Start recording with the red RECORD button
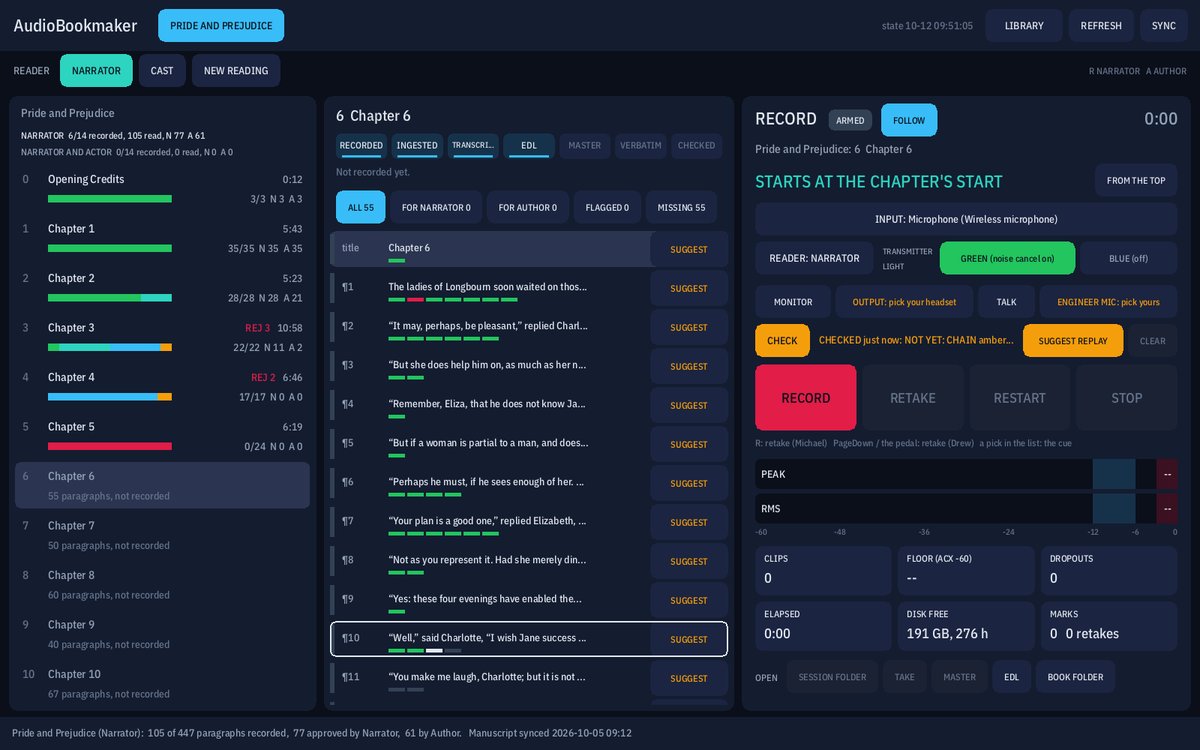The image size is (1200, 750). [x=805, y=398]
